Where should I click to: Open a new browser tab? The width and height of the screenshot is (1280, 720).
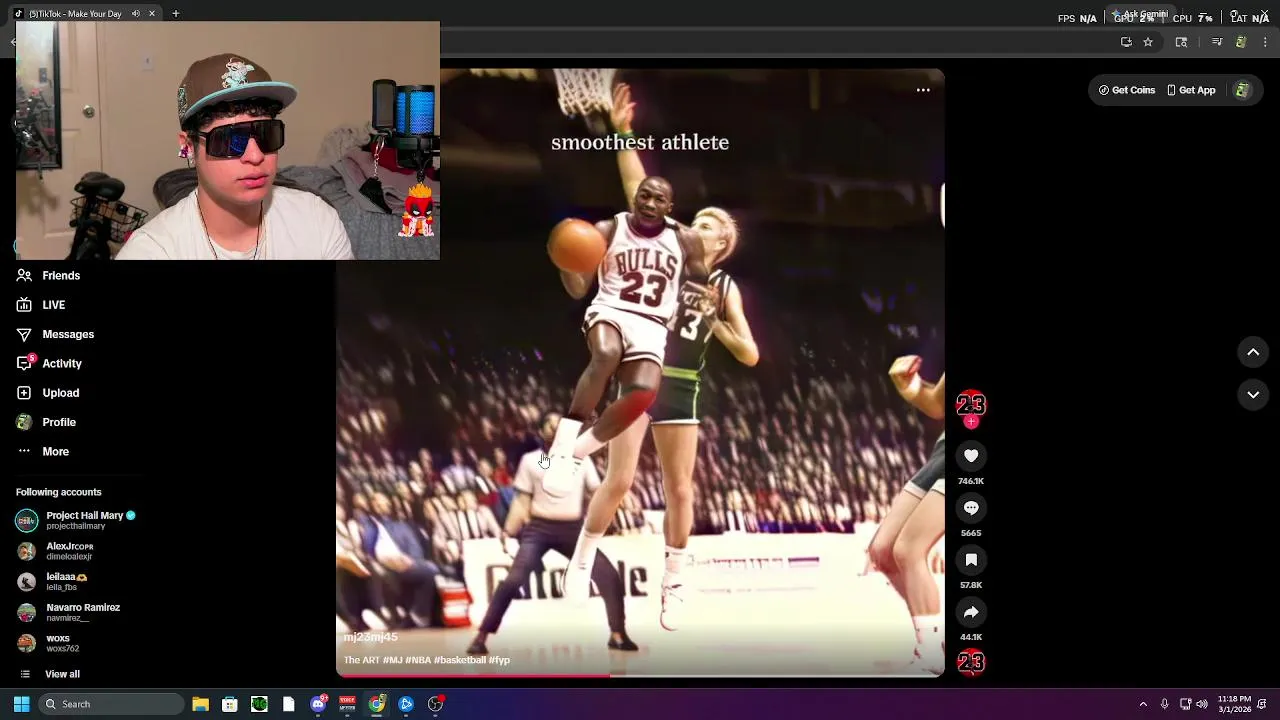point(176,13)
